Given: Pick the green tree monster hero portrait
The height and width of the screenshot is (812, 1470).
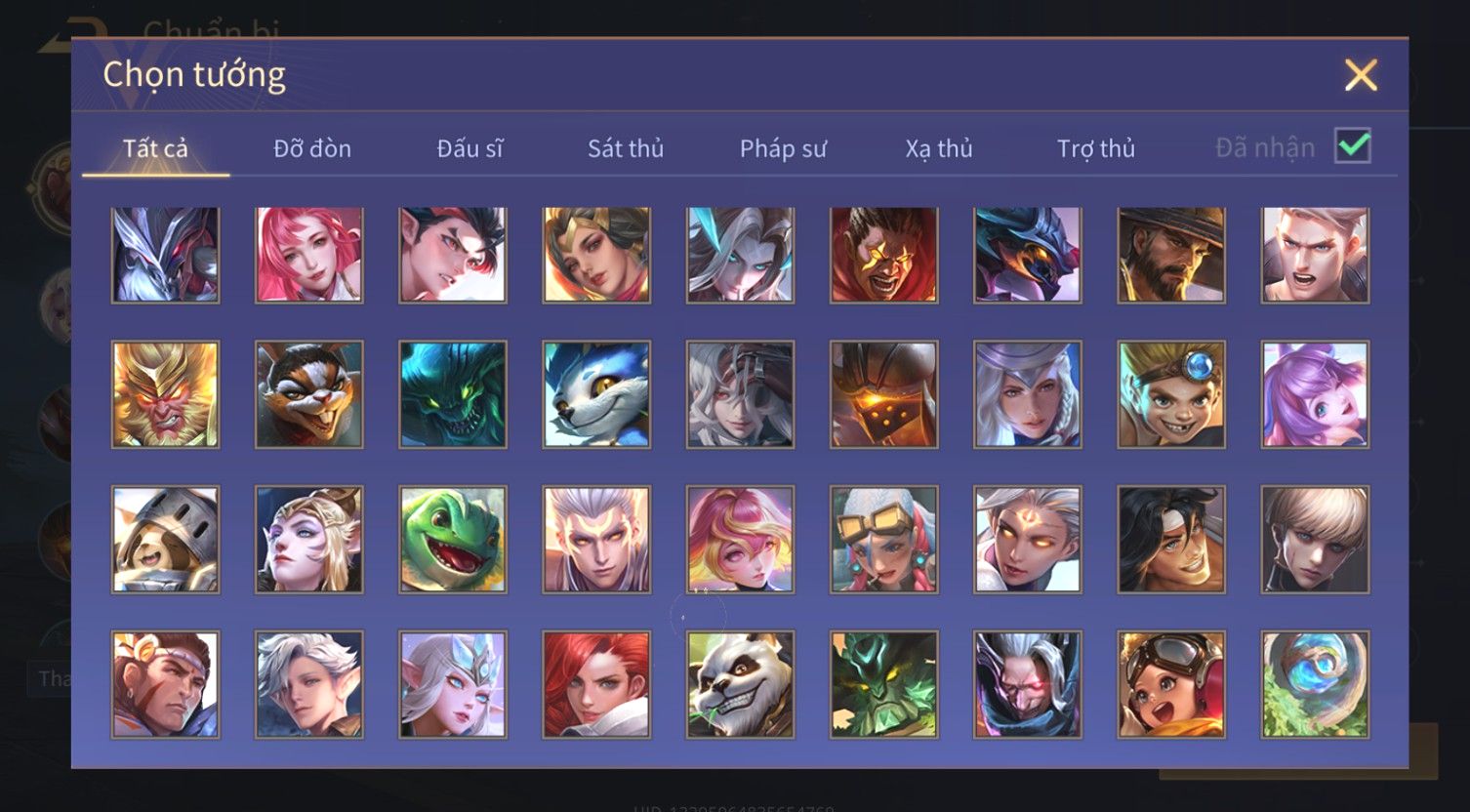Looking at the screenshot, I should pos(883,684).
